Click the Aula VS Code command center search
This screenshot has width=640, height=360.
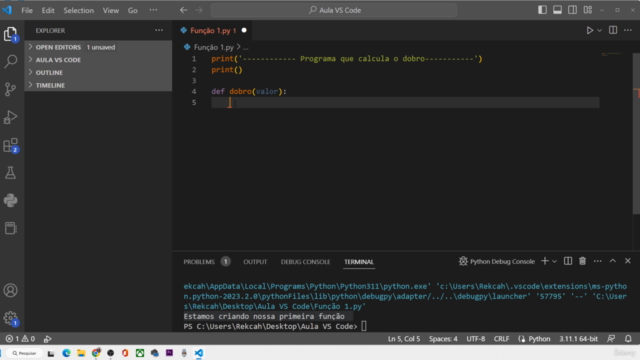(333, 10)
